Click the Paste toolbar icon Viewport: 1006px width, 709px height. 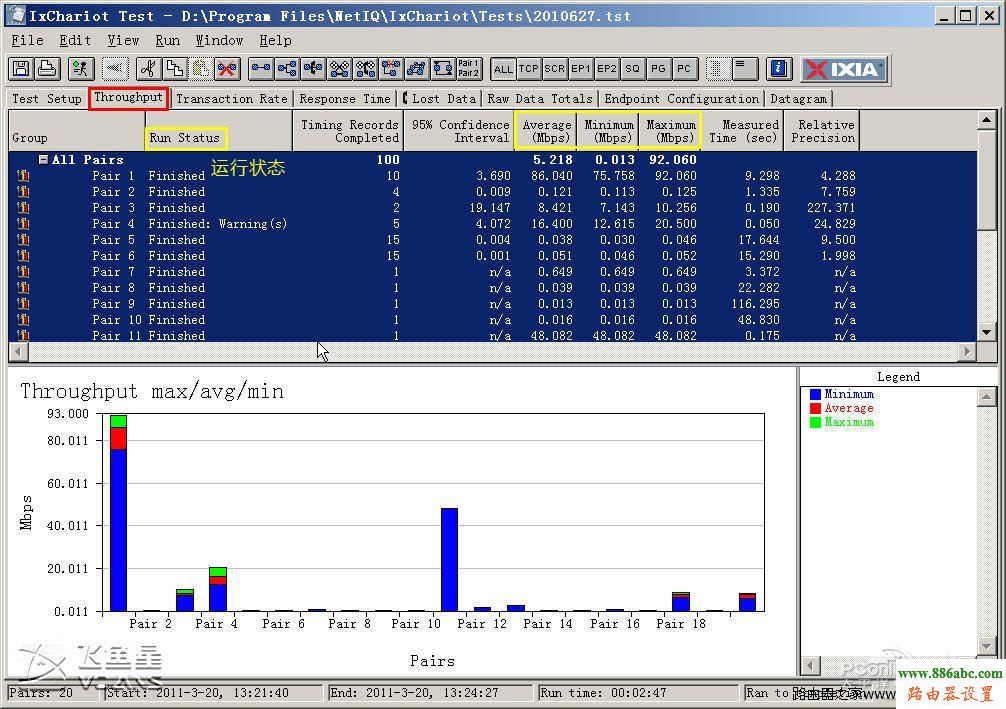[200, 69]
